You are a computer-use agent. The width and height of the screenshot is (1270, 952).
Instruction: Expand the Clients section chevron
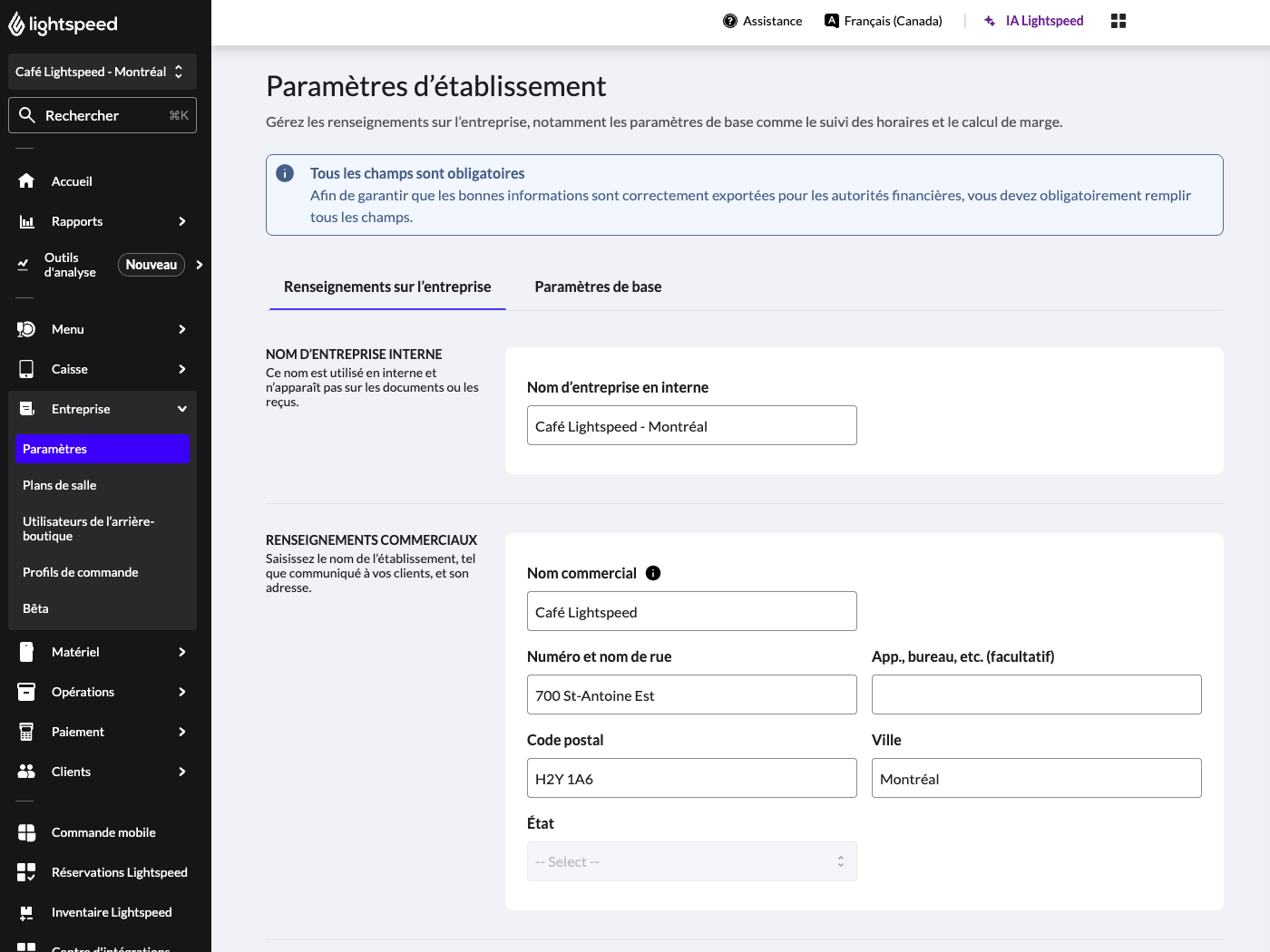tap(182, 772)
